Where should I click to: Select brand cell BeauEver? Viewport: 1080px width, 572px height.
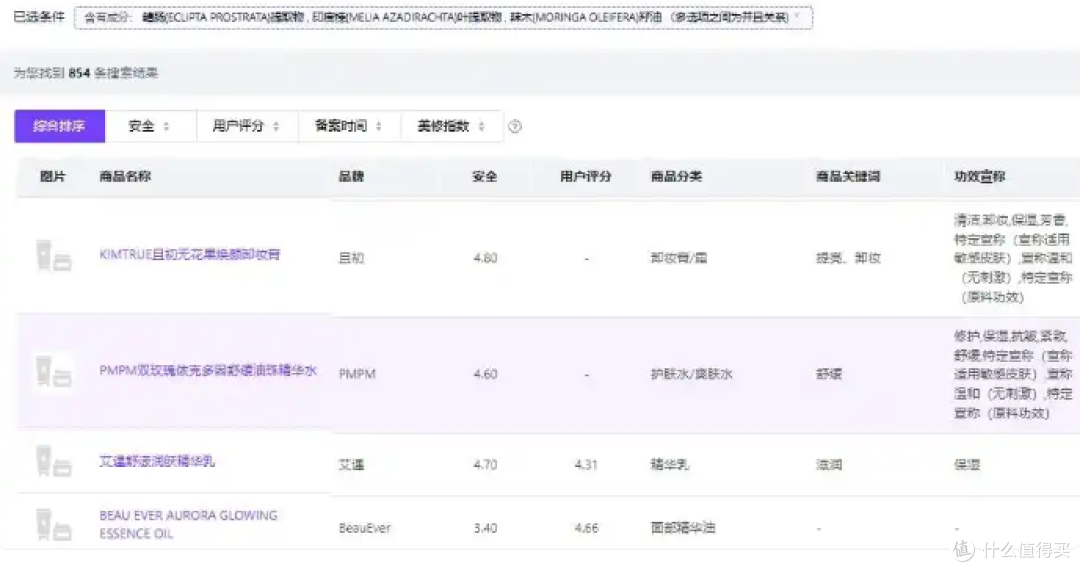click(x=364, y=528)
